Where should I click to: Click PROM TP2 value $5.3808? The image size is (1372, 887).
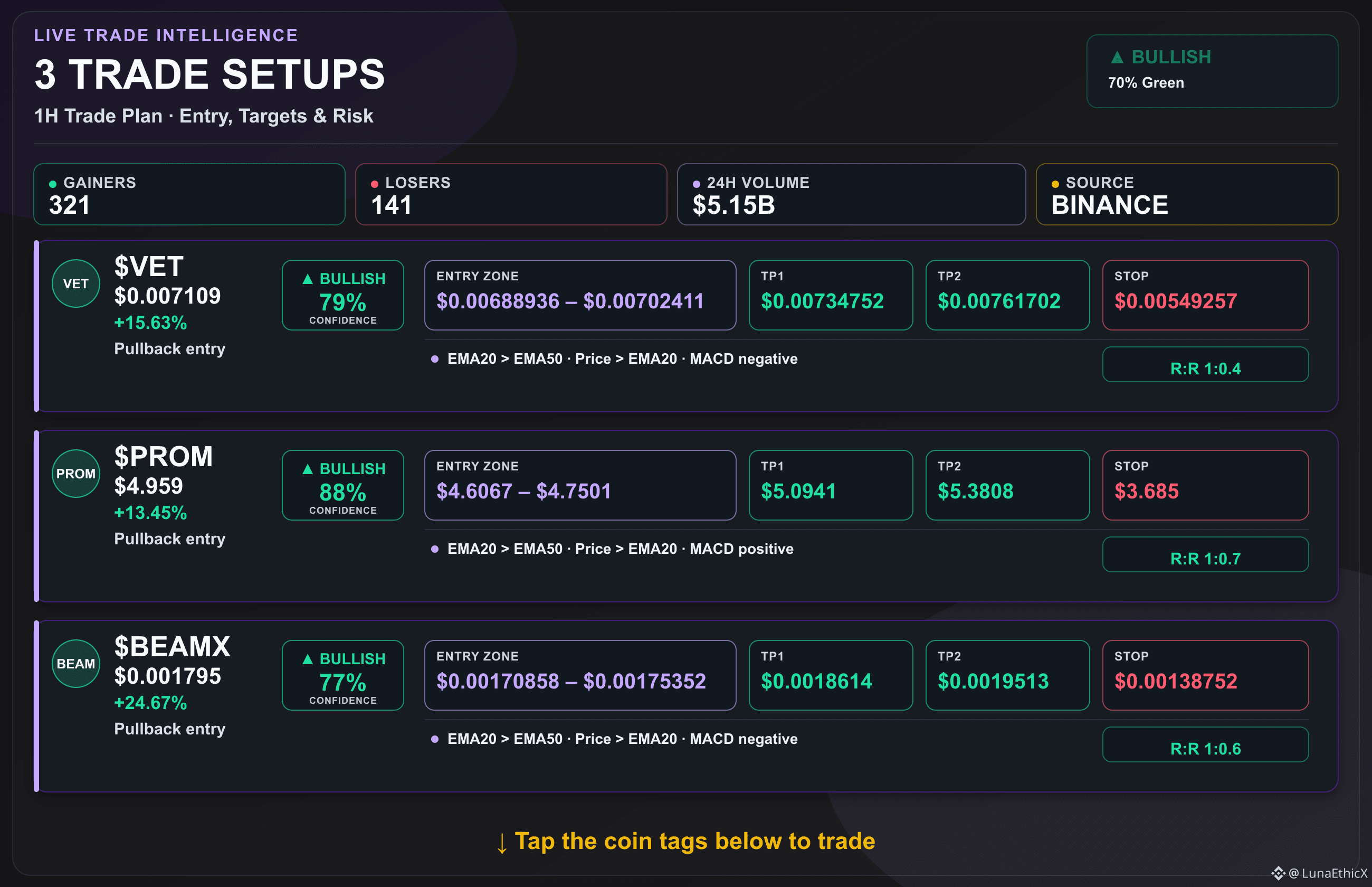click(x=976, y=492)
